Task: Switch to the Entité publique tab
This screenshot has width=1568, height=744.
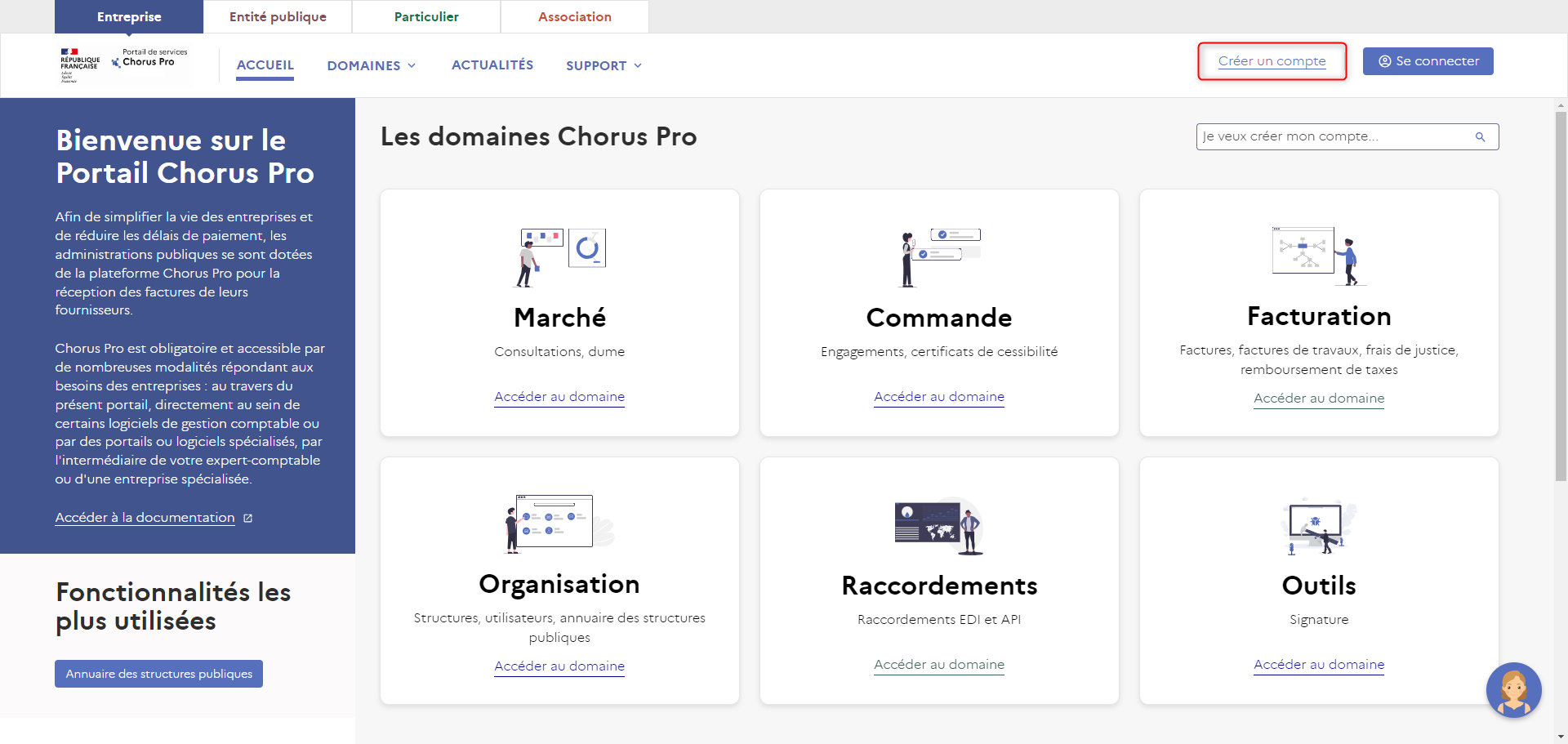Action: click(278, 16)
